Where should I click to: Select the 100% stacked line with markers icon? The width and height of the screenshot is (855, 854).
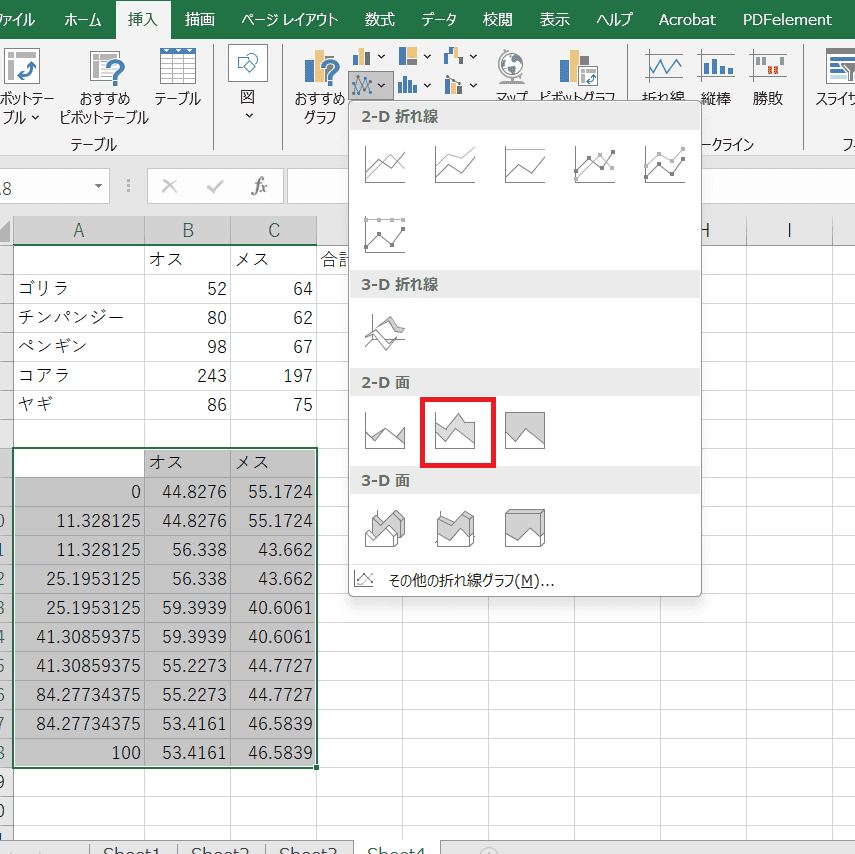click(385, 235)
